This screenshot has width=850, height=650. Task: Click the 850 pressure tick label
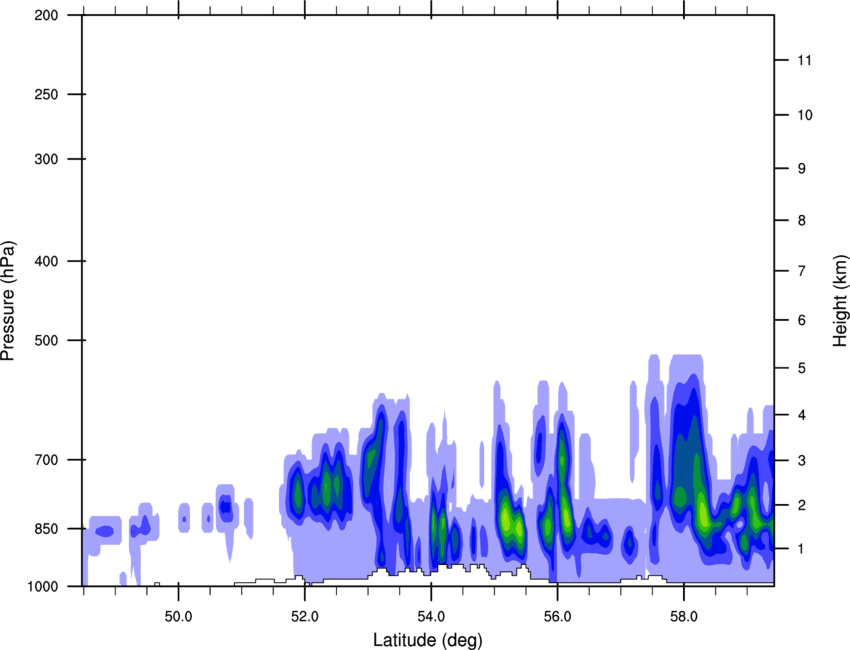coord(46,529)
